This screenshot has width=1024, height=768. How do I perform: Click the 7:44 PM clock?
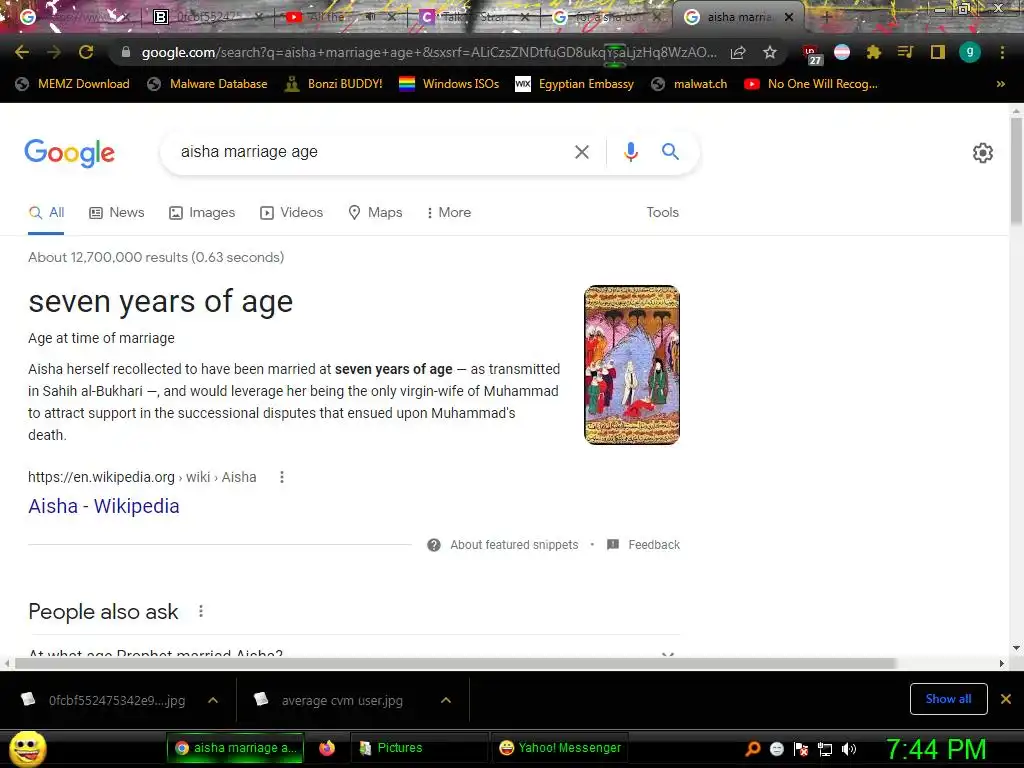click(x=935, y=749)
